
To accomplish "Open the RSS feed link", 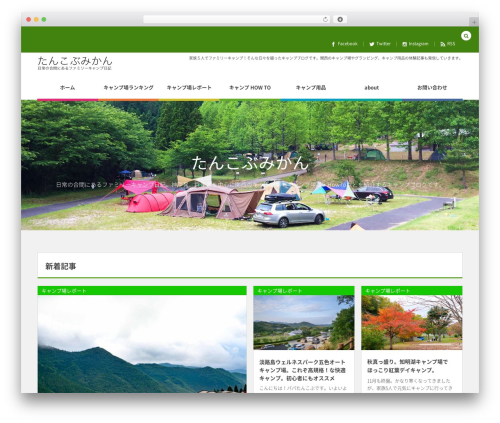I will tap(447, 44).
